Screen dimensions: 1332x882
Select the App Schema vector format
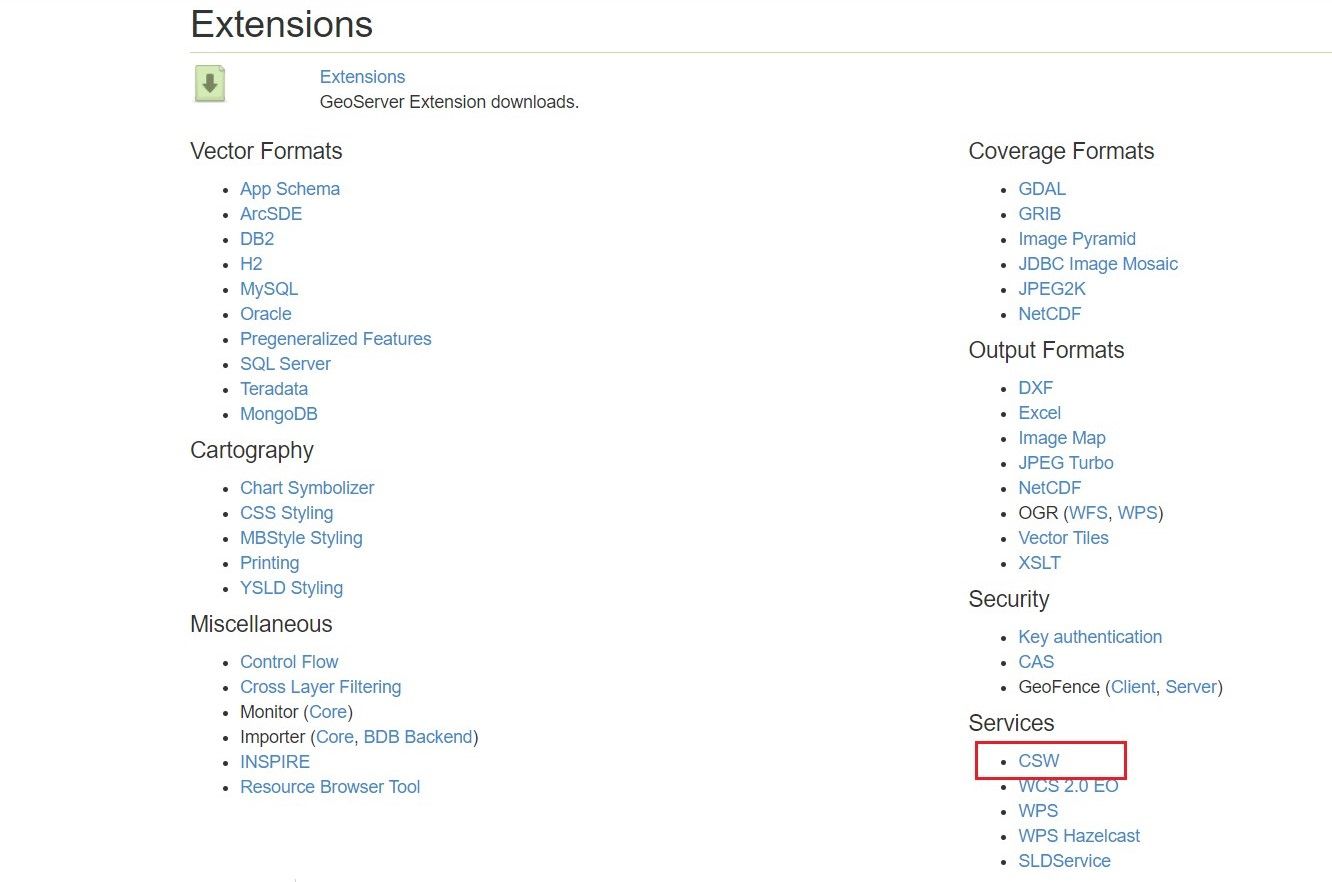(290, 188)
